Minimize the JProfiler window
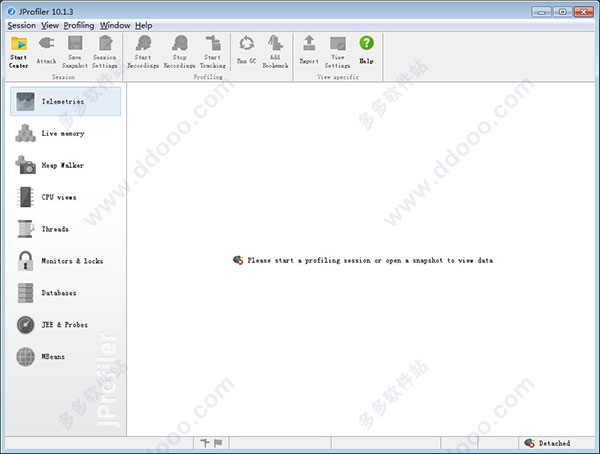600x454 pixels. (x=541, y=12)
